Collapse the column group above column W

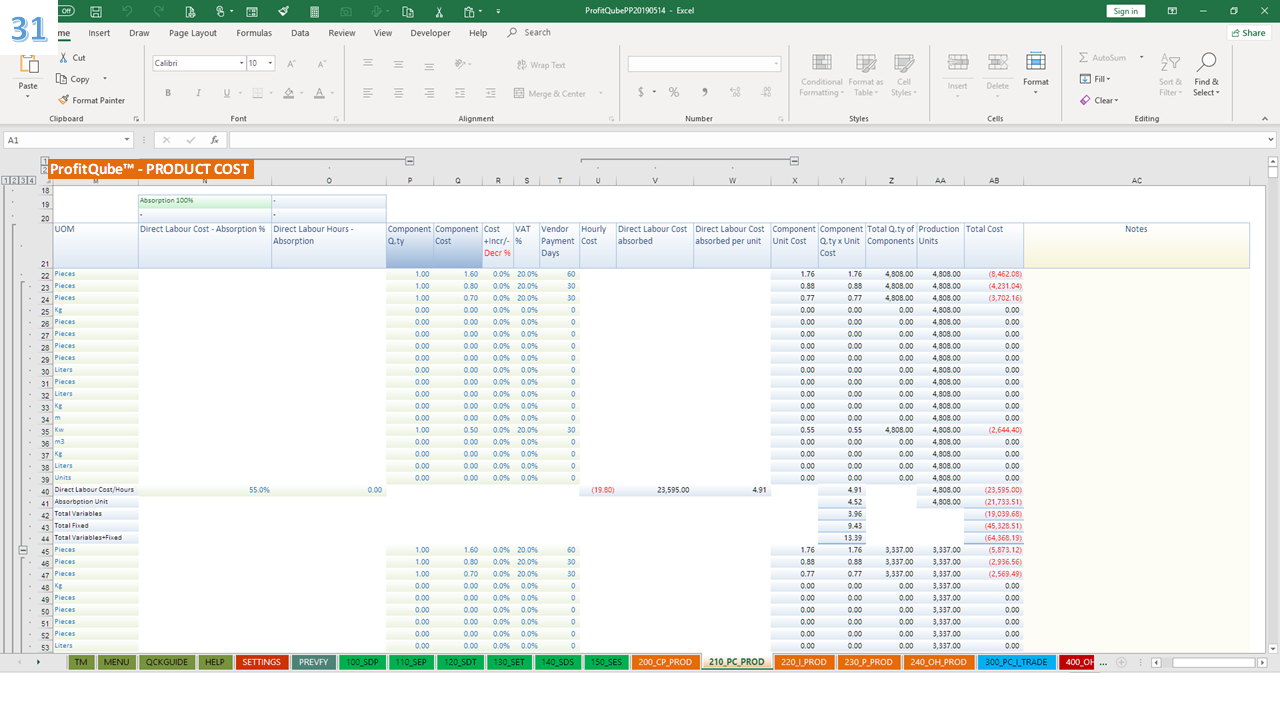(794, 161)
